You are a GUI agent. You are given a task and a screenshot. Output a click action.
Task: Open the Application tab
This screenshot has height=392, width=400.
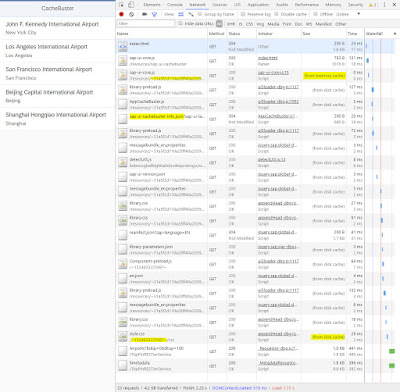pyautogui.click(x=258, y=5)
